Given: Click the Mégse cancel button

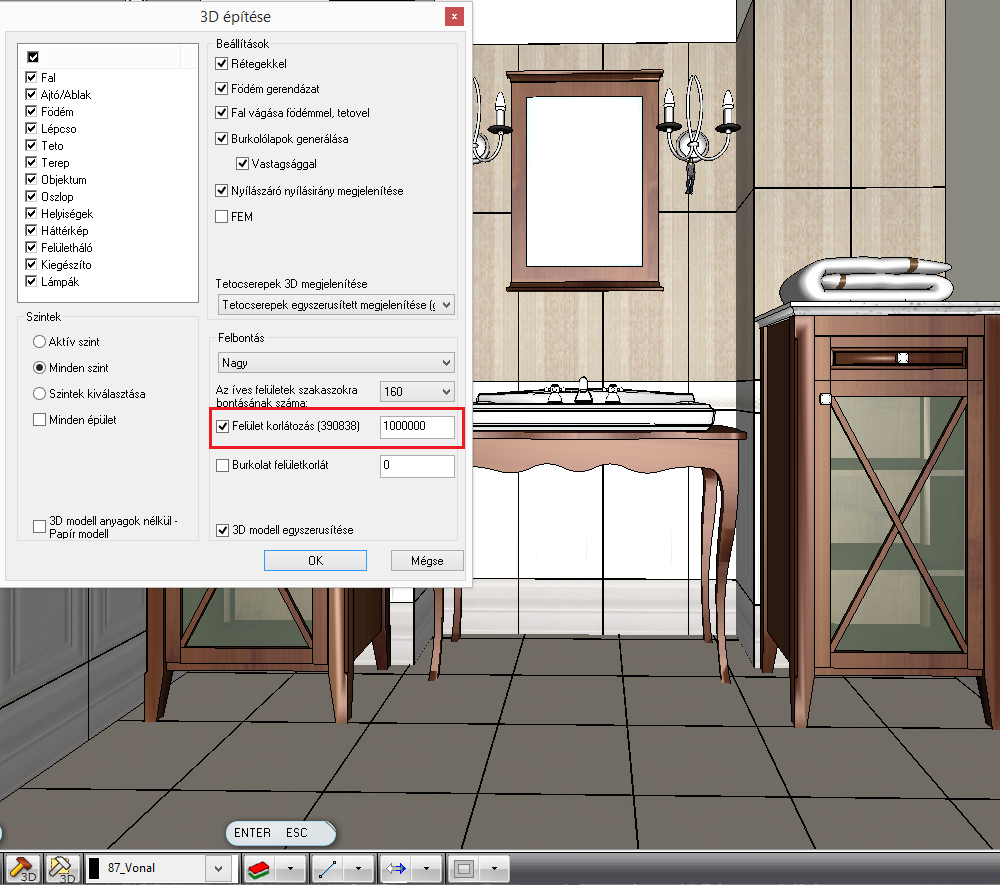Looking at the screenshot, I should pyautogui.click(x=427, y=560).
